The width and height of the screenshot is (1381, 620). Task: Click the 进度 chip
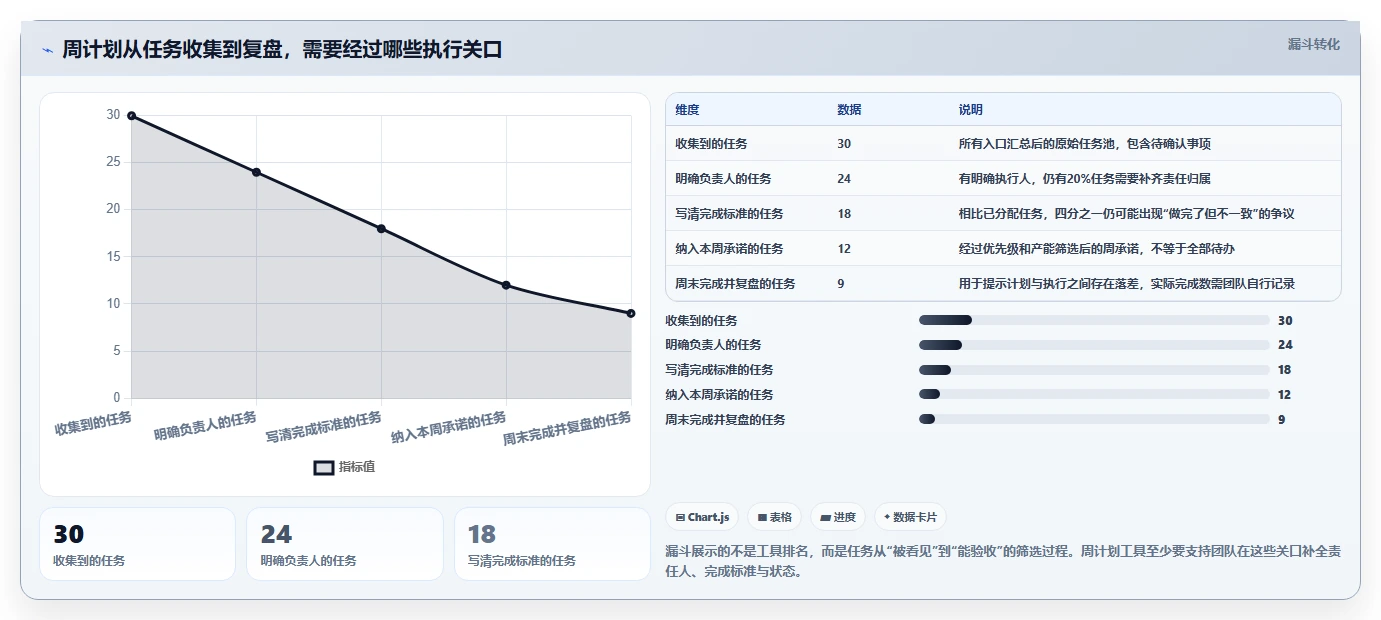coord(838,517)
